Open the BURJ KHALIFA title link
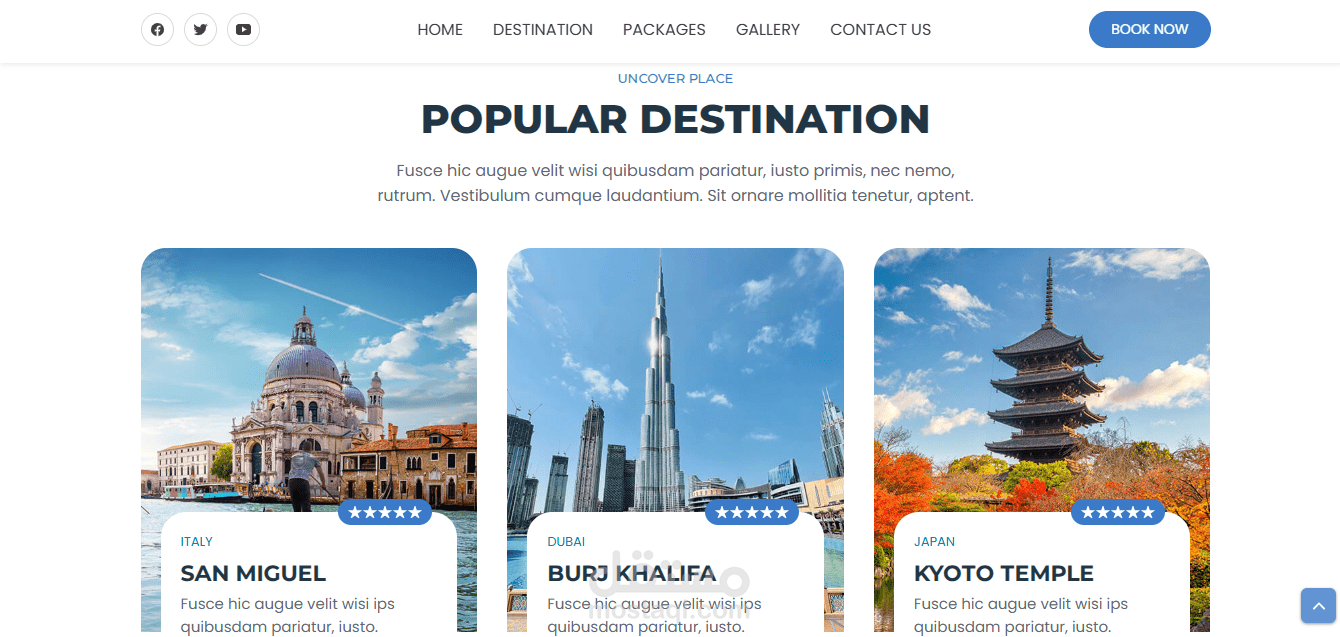Viewport: 1340px width, 637px height. [632, 573]
